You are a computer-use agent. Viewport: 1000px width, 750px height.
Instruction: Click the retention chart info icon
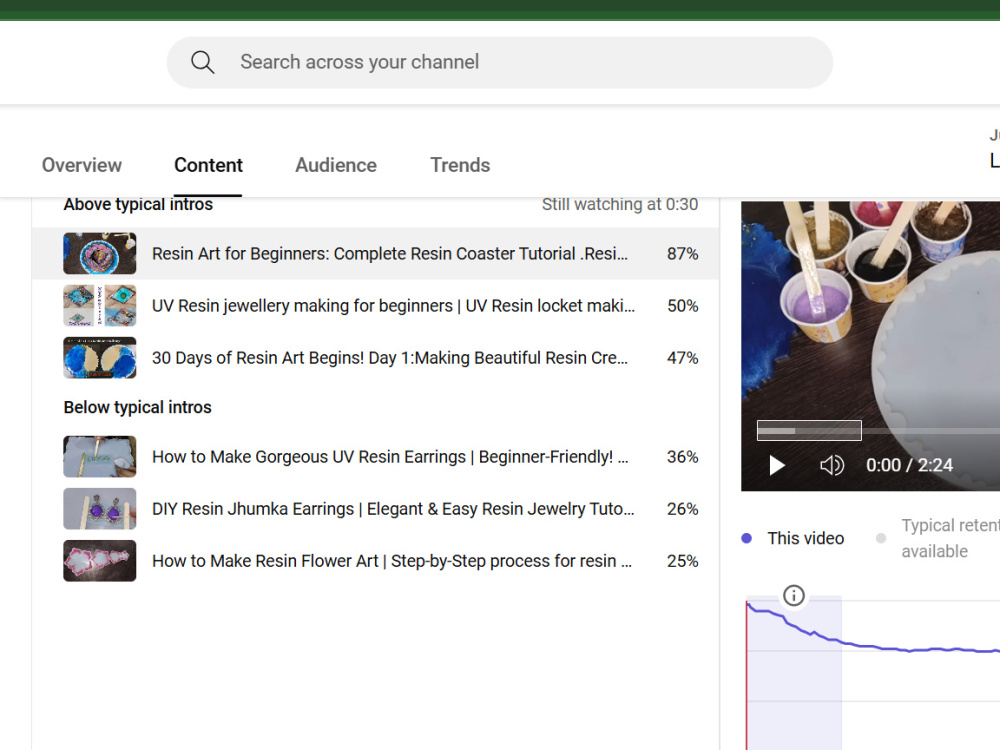[x=793, y=596]
